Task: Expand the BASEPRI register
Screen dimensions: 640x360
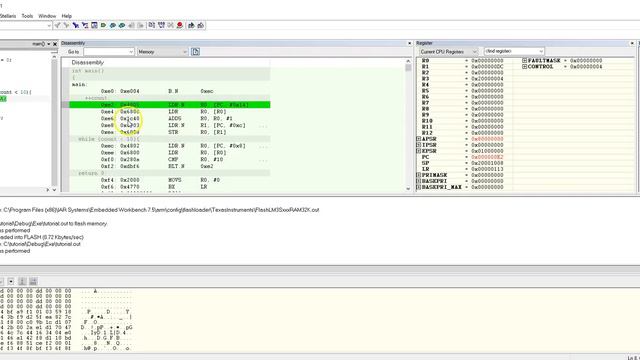Action: [418, 181]
